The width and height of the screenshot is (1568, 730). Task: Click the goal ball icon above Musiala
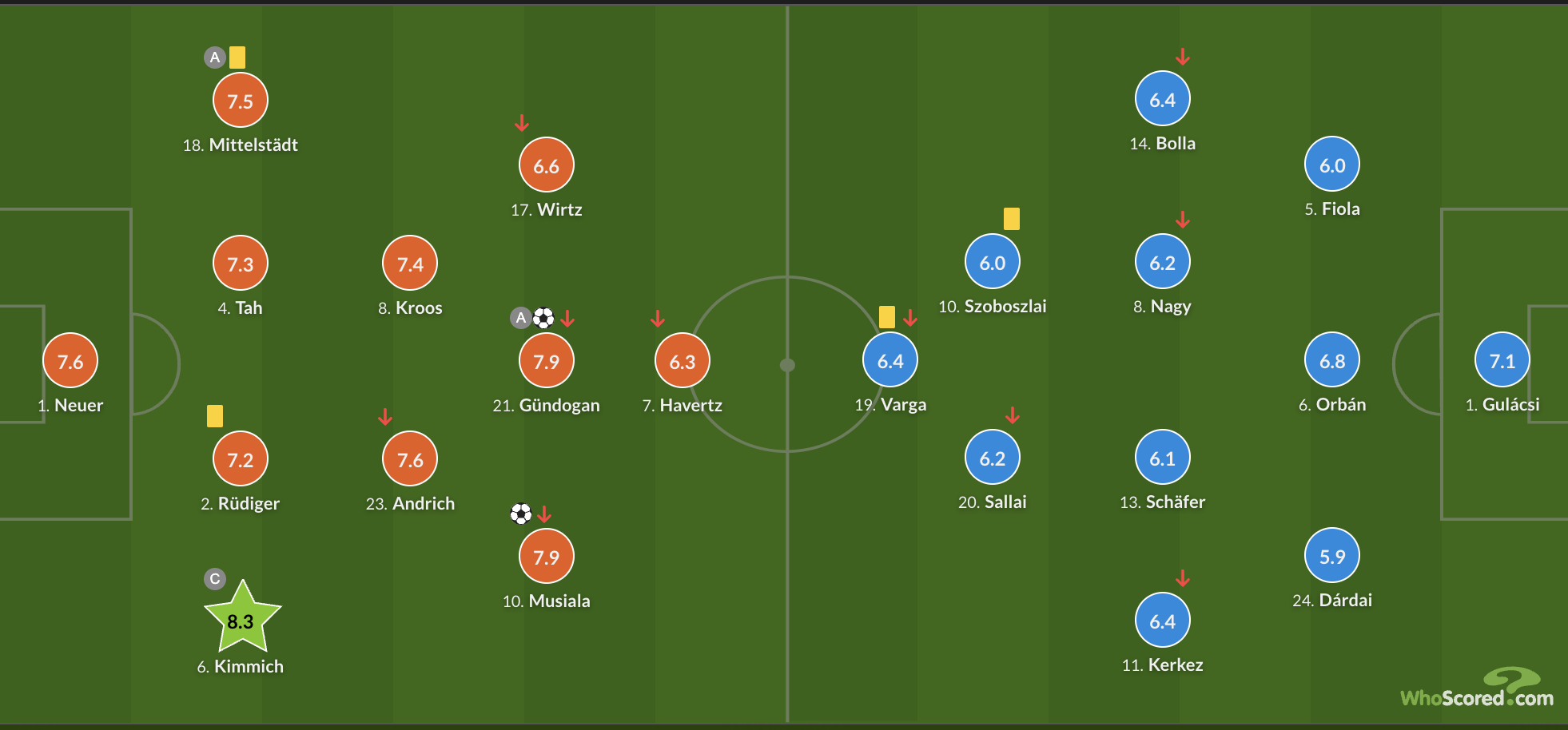click(521, 514)
